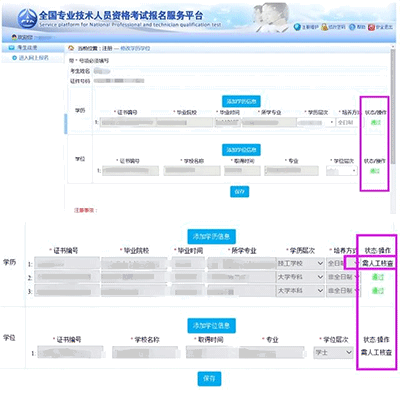
Task: Click 添加学历信息 button in the enlarged lower form
Action: (x=212, y=236)
